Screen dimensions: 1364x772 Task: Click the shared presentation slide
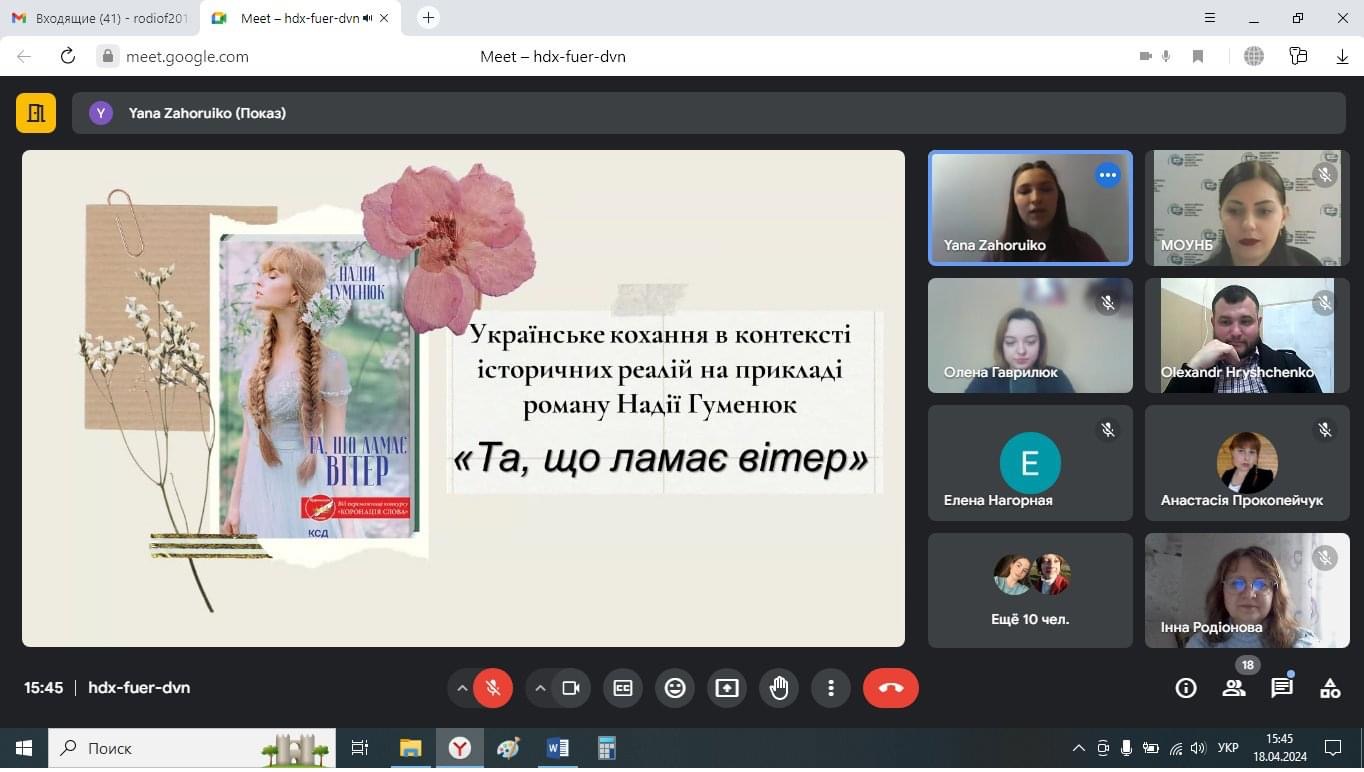point(463,398)
